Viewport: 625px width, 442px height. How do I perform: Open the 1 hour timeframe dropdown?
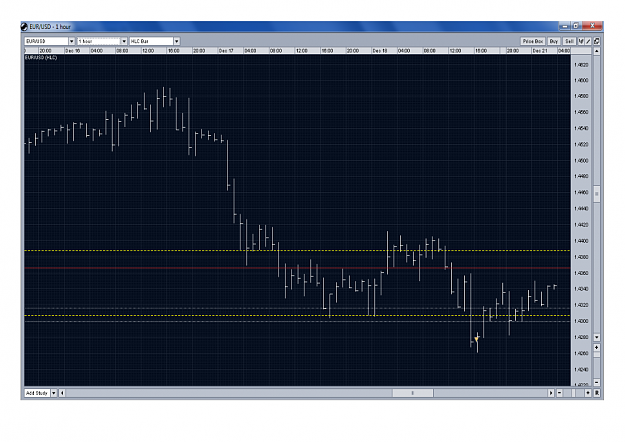pos(124,41)
